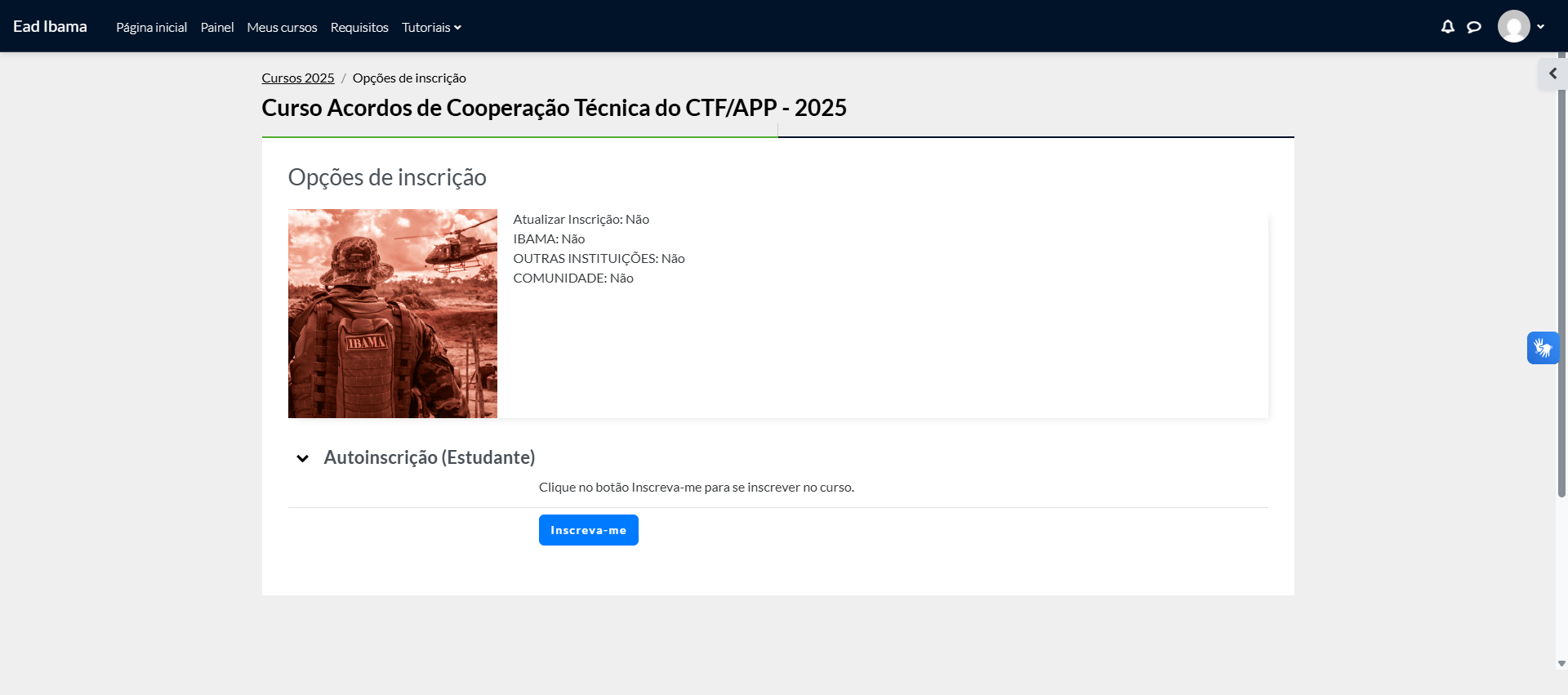Click the IBAMA agent course image
Image resolution: width=1568 pixels, height=695 pixels.
(x=393, y=314)
